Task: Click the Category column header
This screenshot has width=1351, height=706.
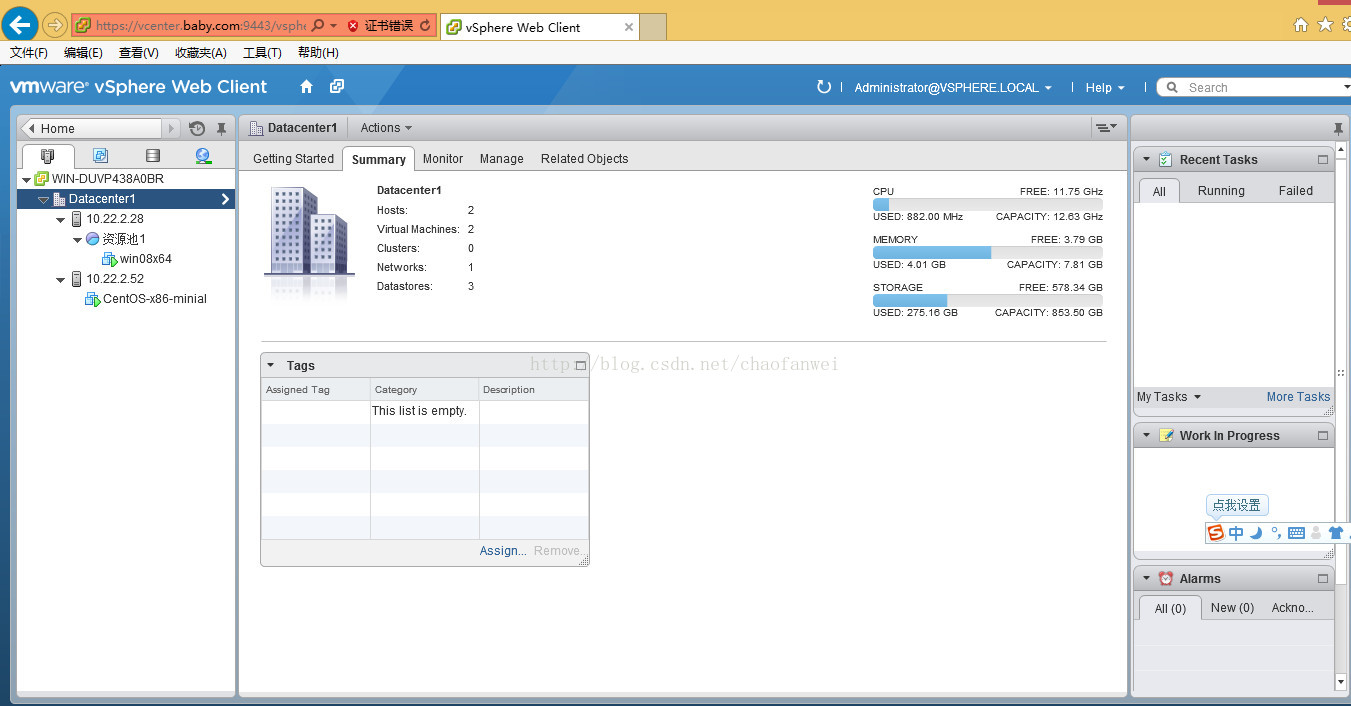Action: (x=425, y=389)
